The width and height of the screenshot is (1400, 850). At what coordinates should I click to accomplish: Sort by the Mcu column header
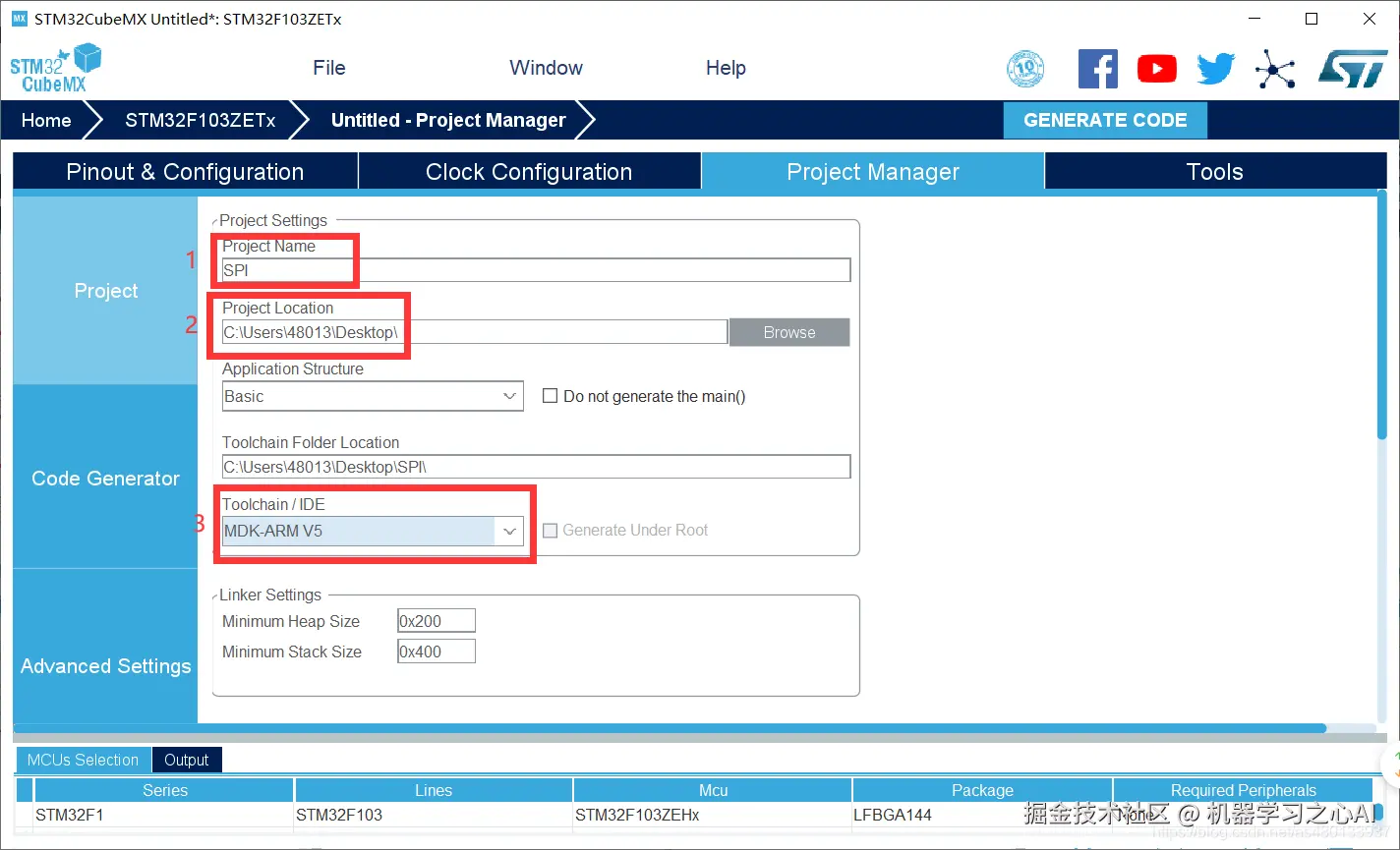(713, 790)
